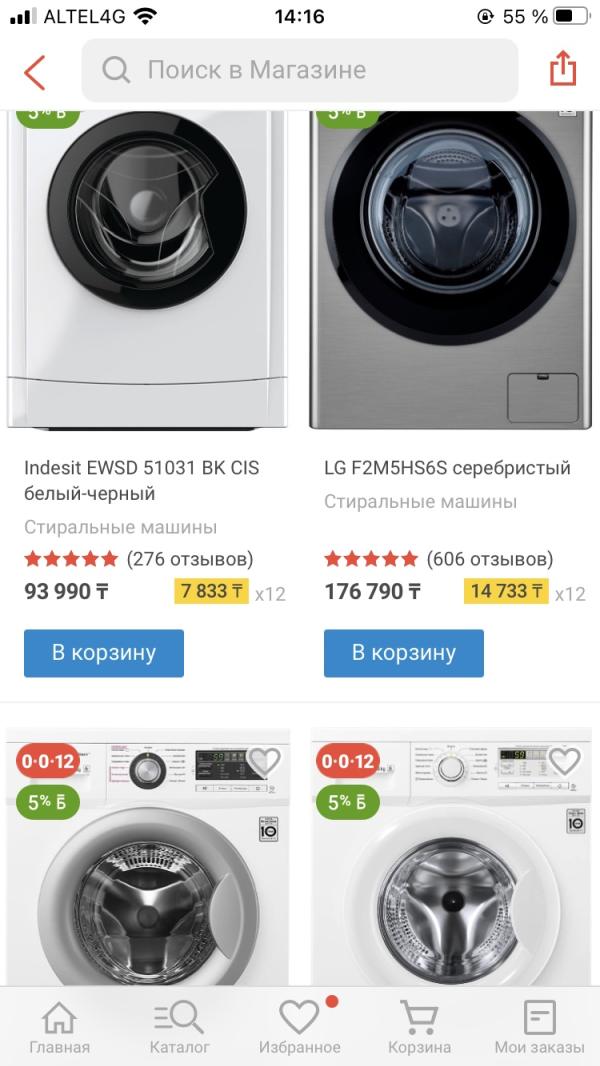Screen dimensions: 600x1066
Task: Tap the 0-0-12 badge on bottom-left product
Action: pyautogui.click(x=47, y=762)
